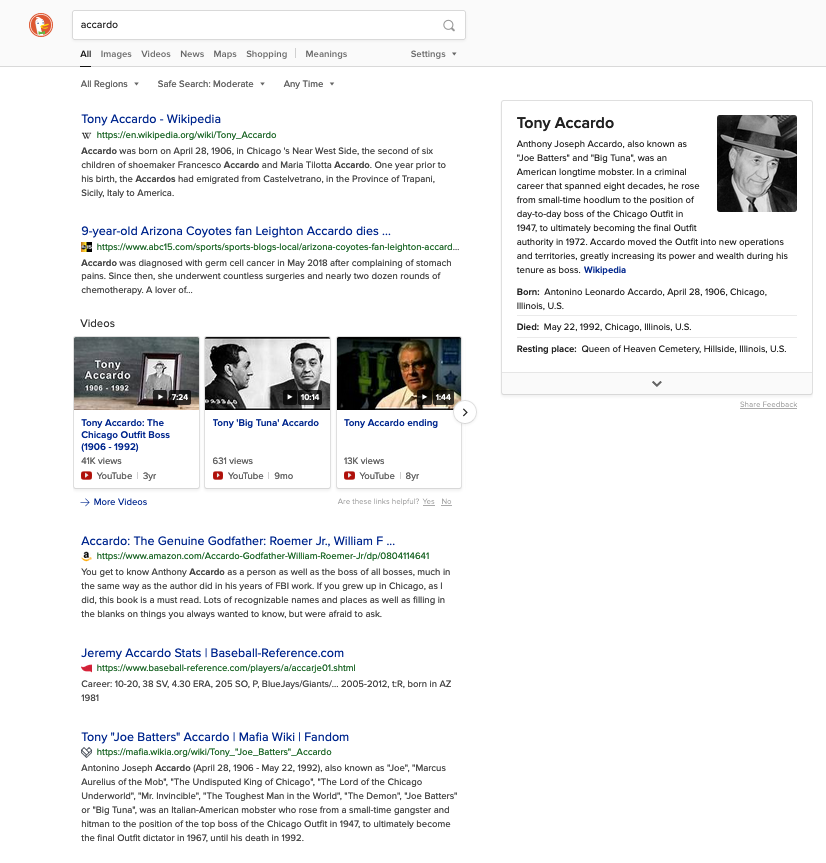Click the Mafia Wiki Fandom favicon

(x=86, y=752)
